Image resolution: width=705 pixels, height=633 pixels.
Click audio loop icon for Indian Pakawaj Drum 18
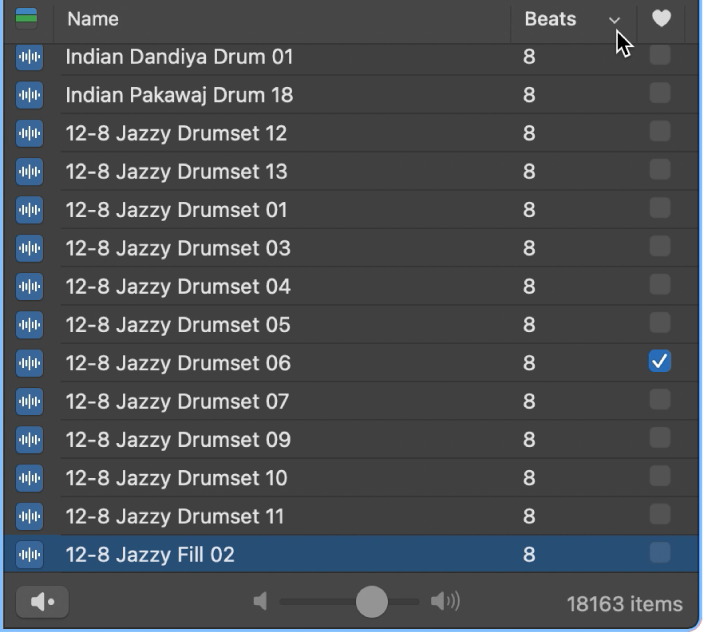point(29,95)
